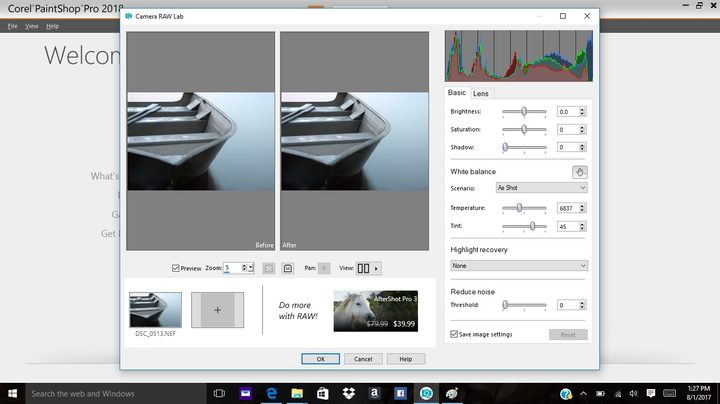This screenshot has width=720, height=404.
Task: Select the DSC_0513.NEF thumbnail
Action: click(155, 310)
